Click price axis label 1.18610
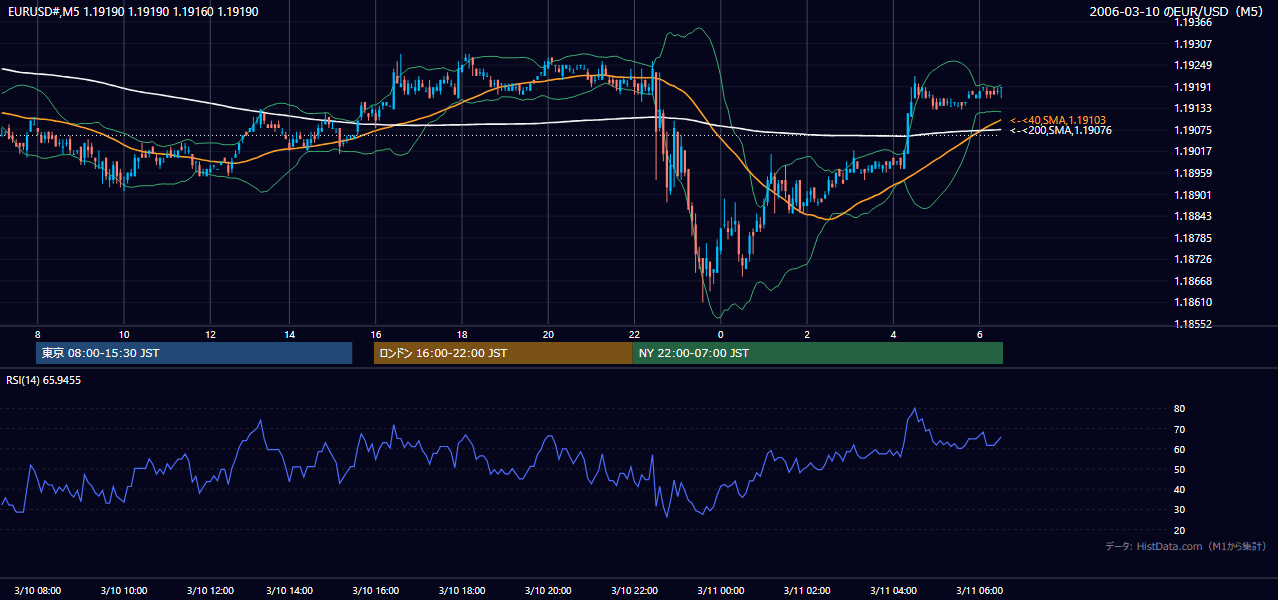Viewport: 1278px width, 600px height. click(x=1193, y=302)
